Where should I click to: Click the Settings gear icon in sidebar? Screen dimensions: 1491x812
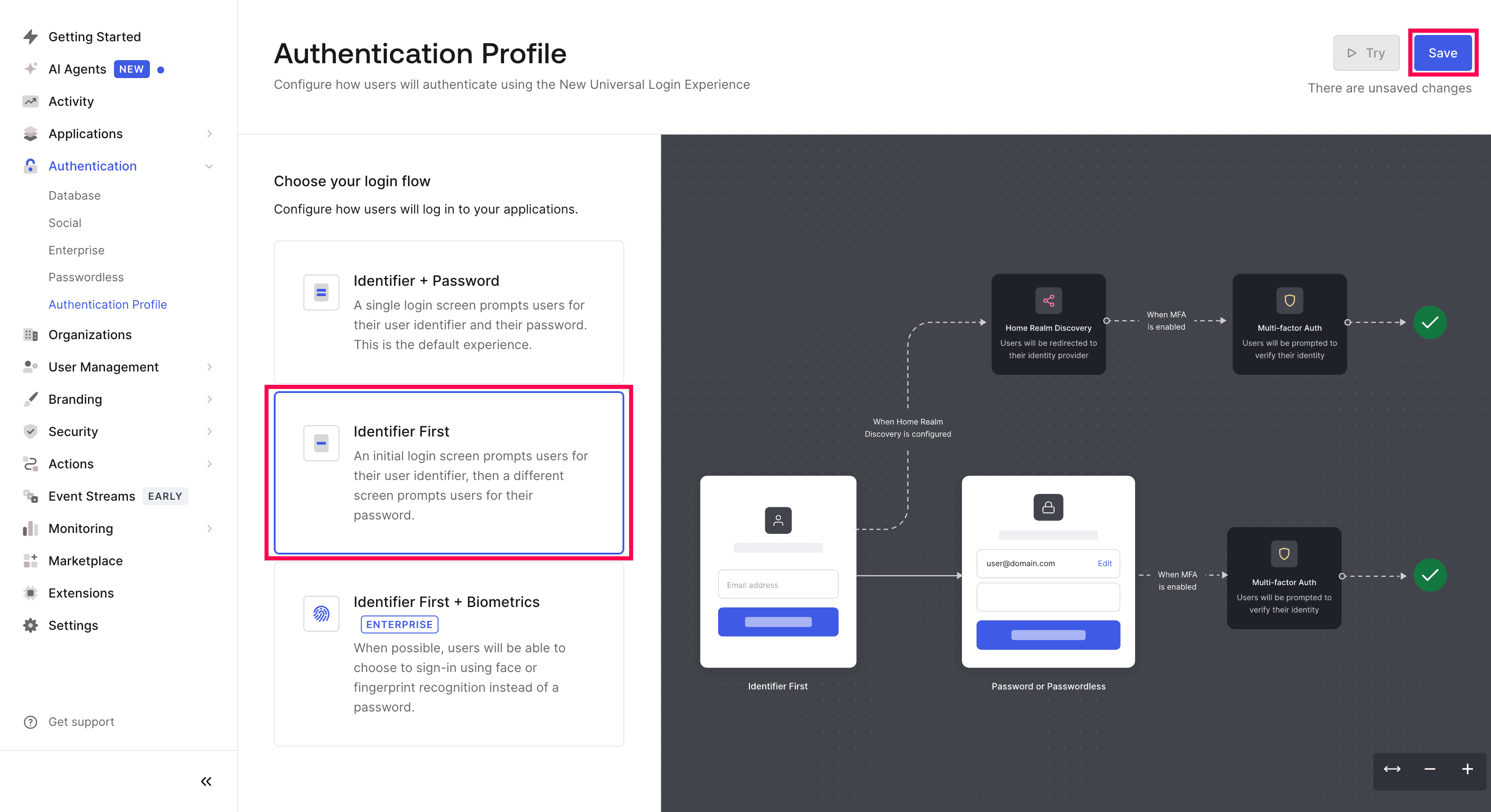point(31,625)
